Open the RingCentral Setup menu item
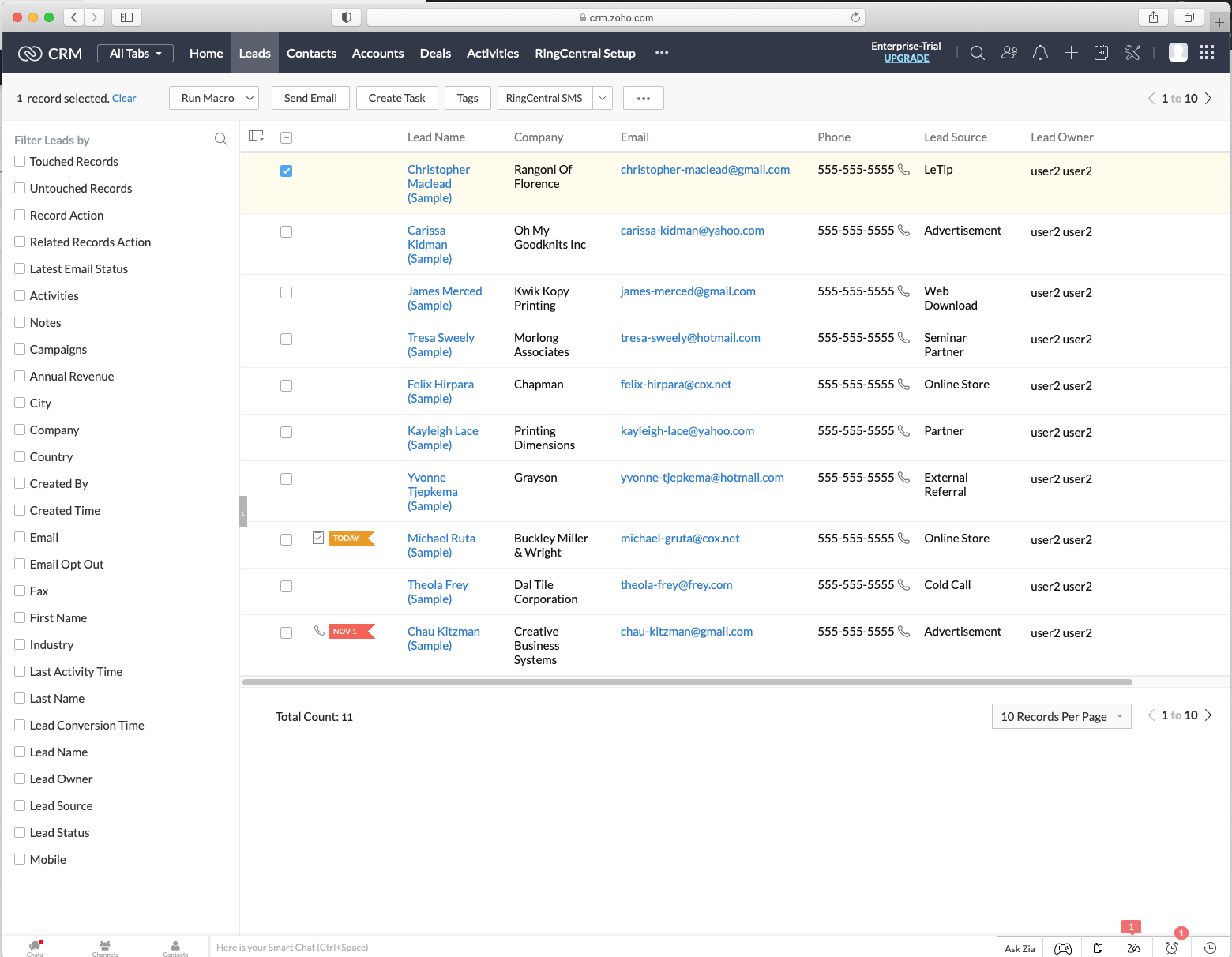Image resolution: width=1232 pixels, height=957 pixels. [584, 53]
